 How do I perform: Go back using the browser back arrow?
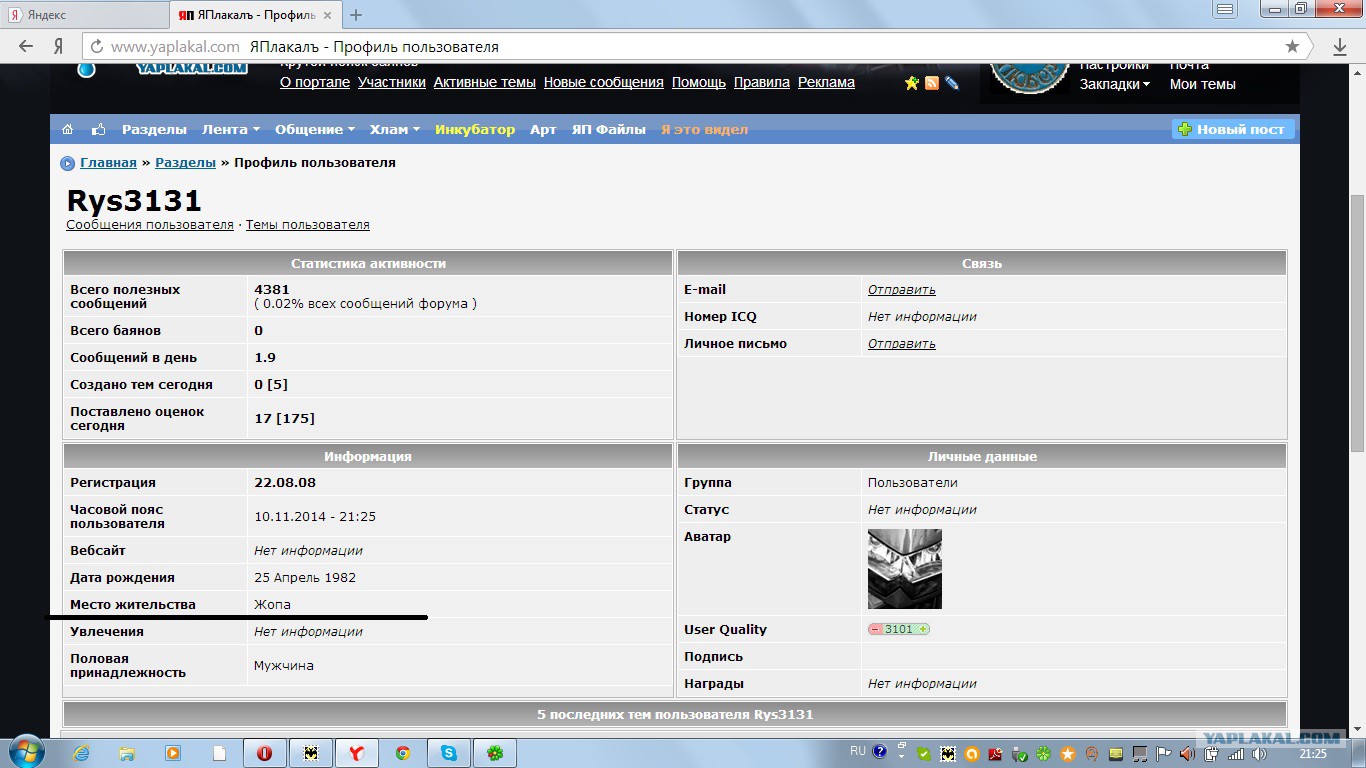click(x=26, y=46)
